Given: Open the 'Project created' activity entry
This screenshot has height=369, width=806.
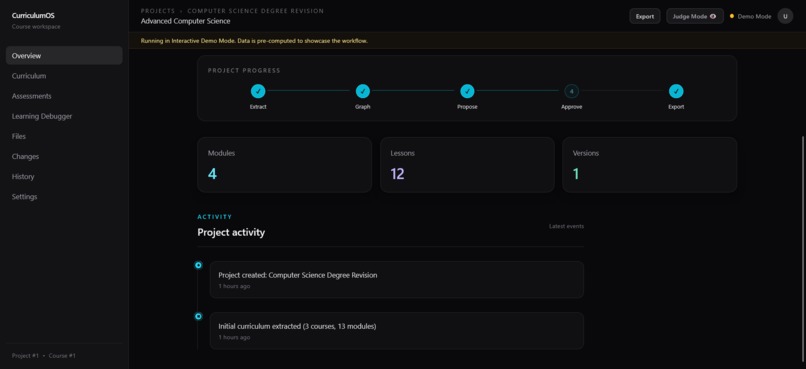Looking at the screenshot, I should point(397,280).
